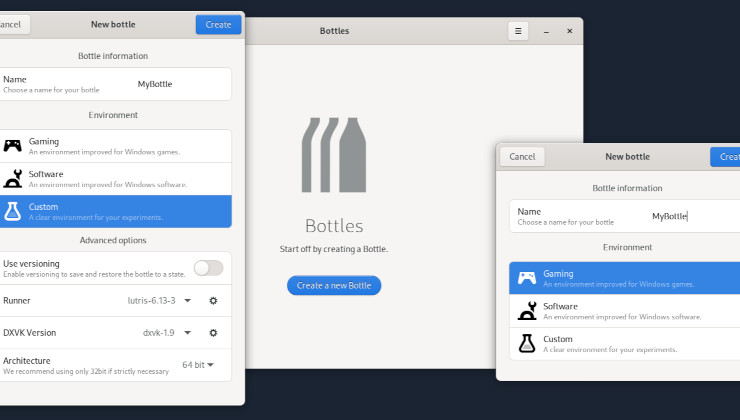Click the Software tools icon in left dialog
740x420 pixels.
[12, 179]
